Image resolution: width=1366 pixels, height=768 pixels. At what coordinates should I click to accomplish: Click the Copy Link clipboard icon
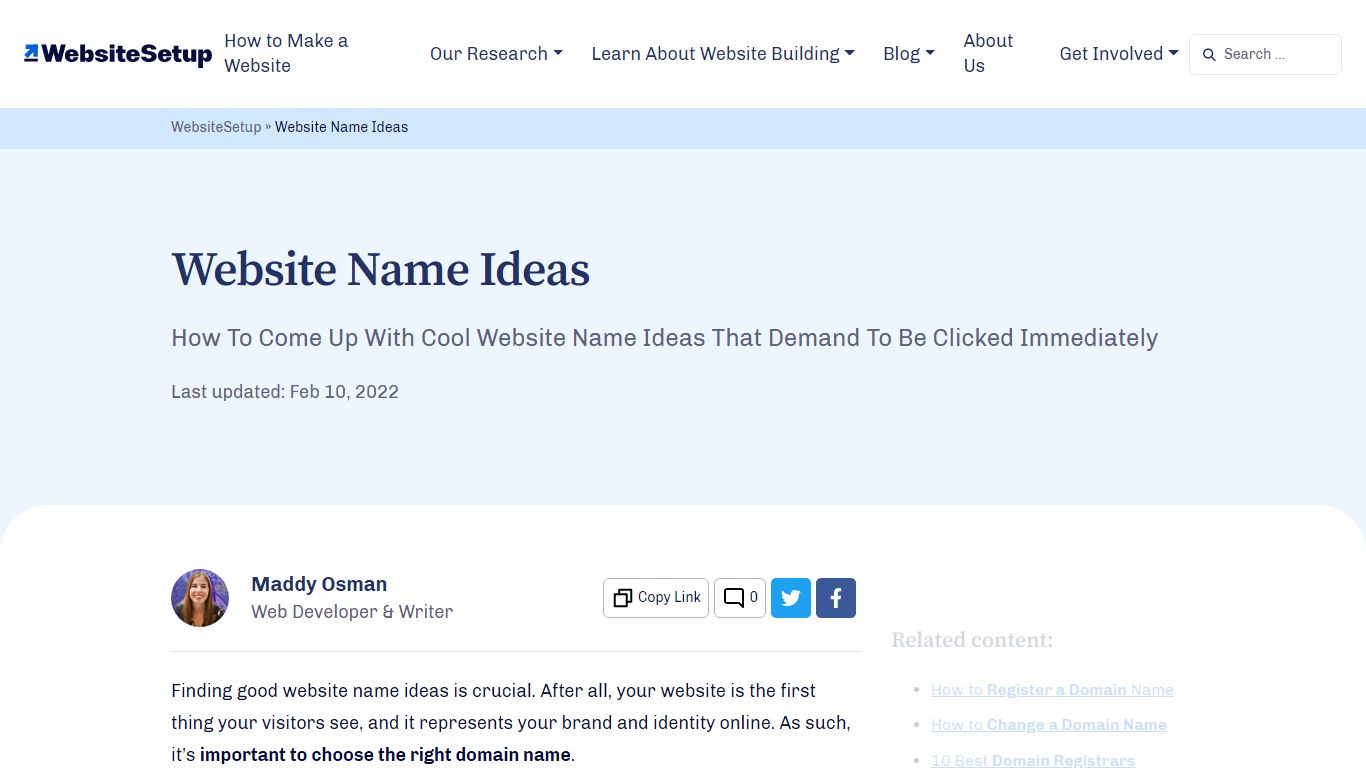[620, 597]
